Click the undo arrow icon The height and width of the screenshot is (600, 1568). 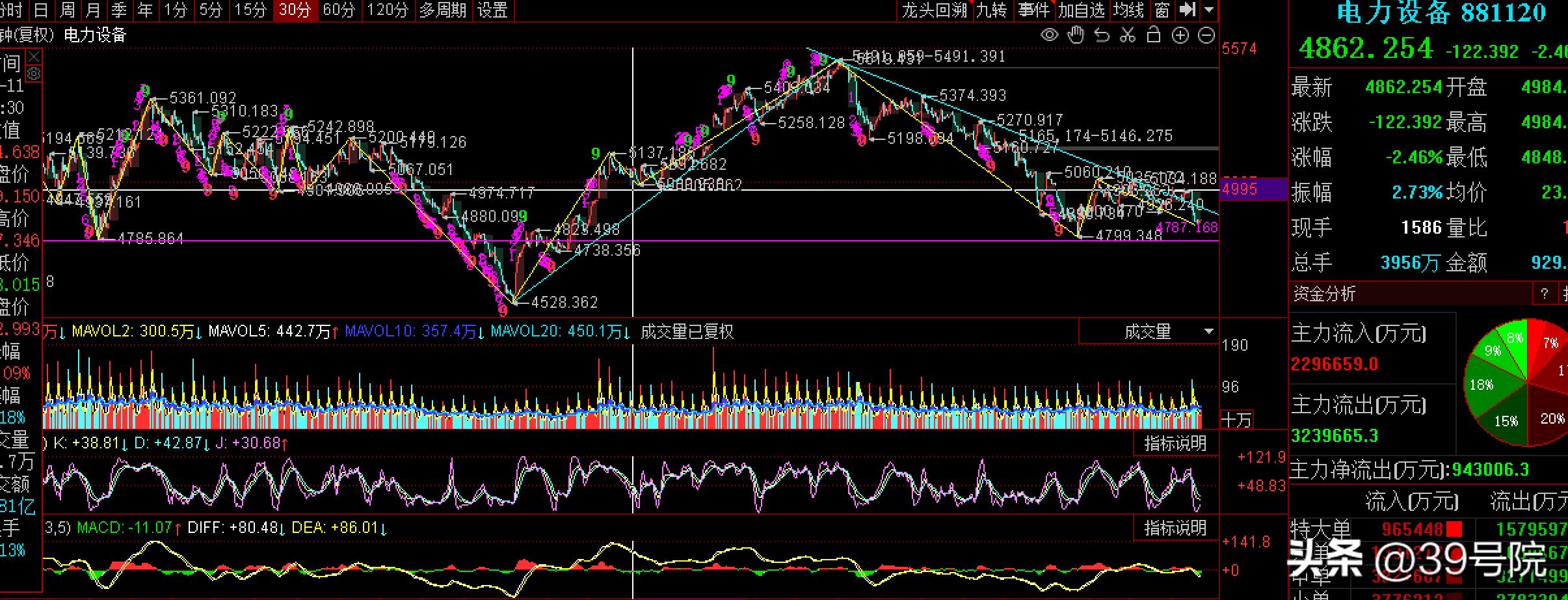(x=1102, y=35)
